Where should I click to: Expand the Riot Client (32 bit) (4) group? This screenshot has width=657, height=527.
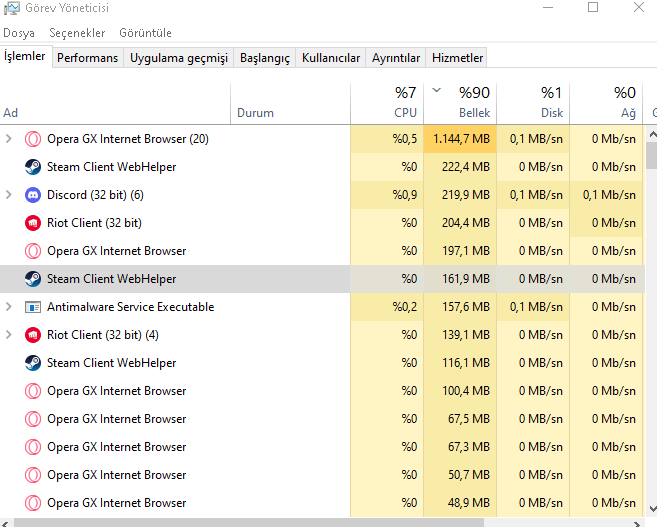point(9,335)
